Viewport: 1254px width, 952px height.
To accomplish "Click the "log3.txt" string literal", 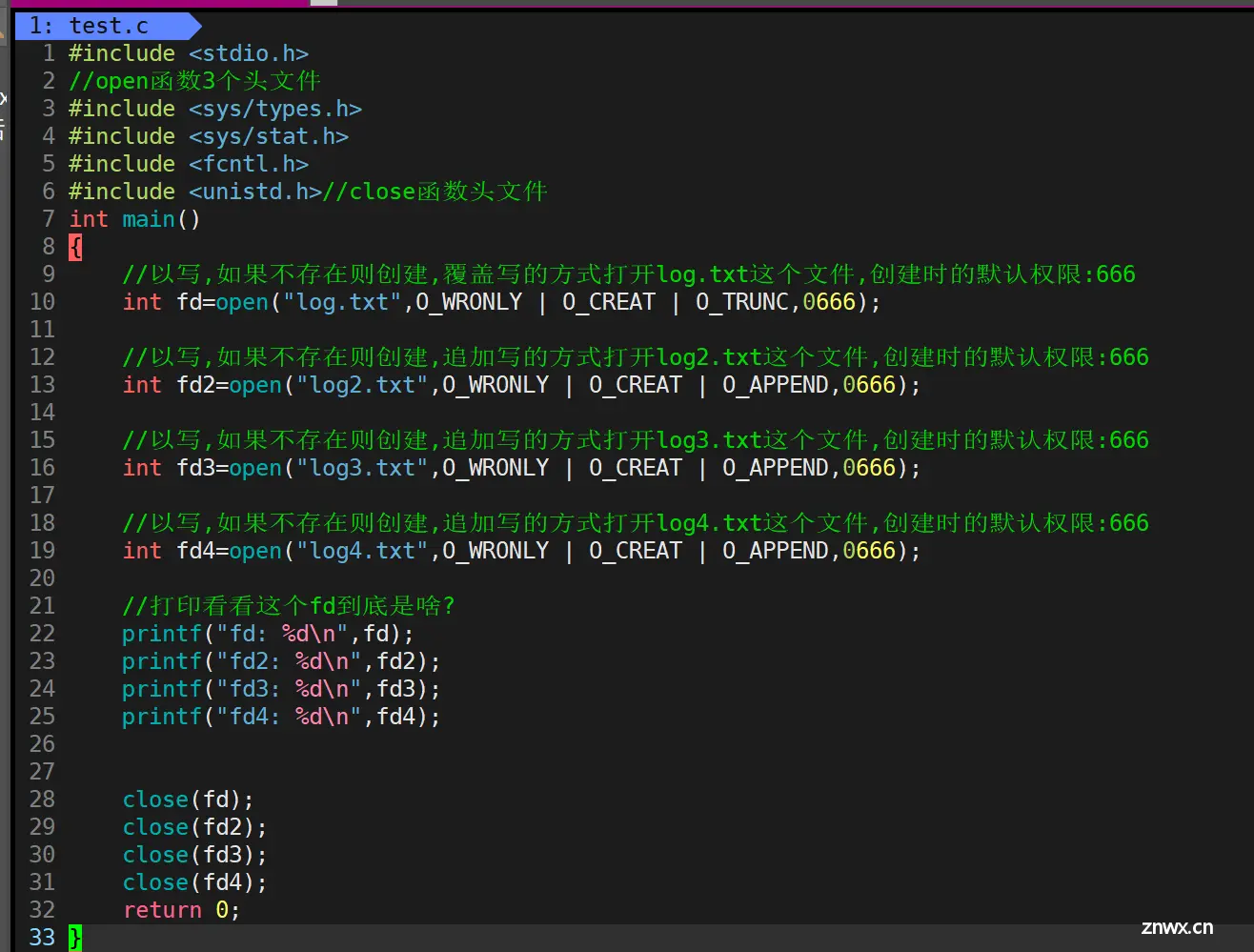I will (x=362, y=468).
